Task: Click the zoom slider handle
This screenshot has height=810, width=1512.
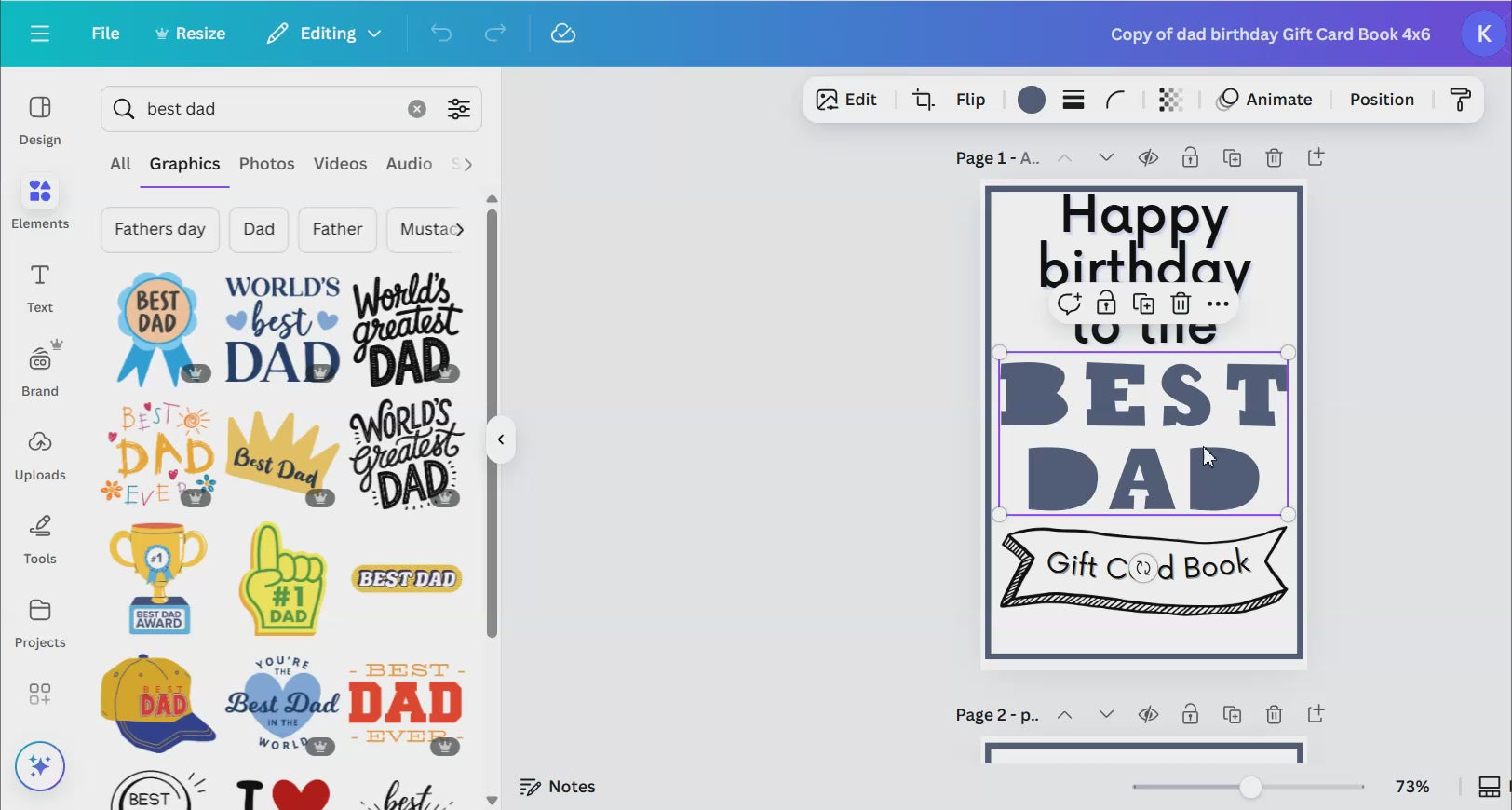Action: click(x=1250, y=787)
